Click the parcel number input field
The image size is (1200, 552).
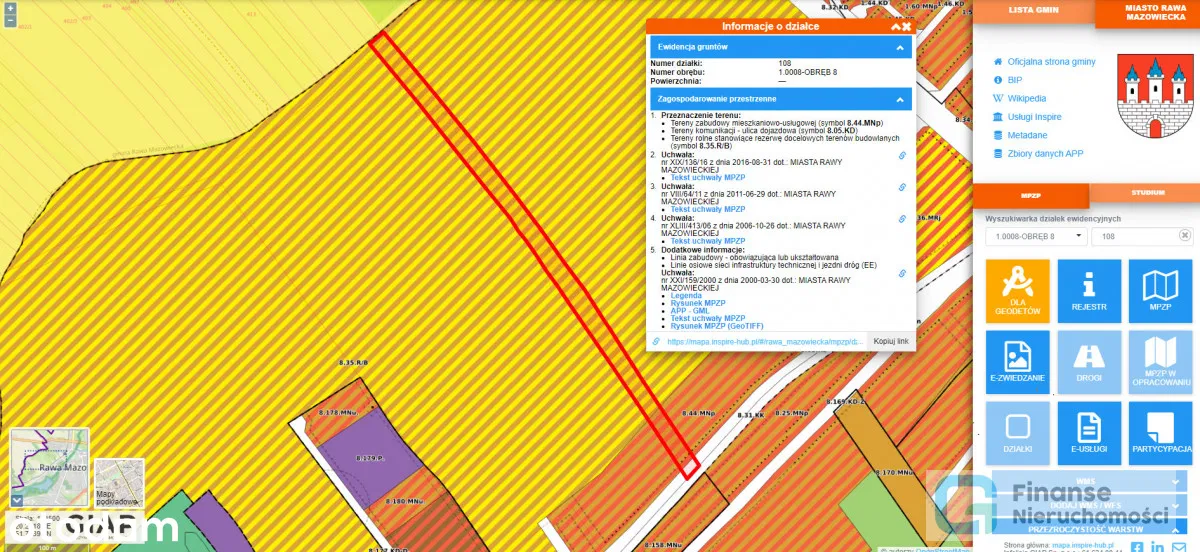point(1134,236)
